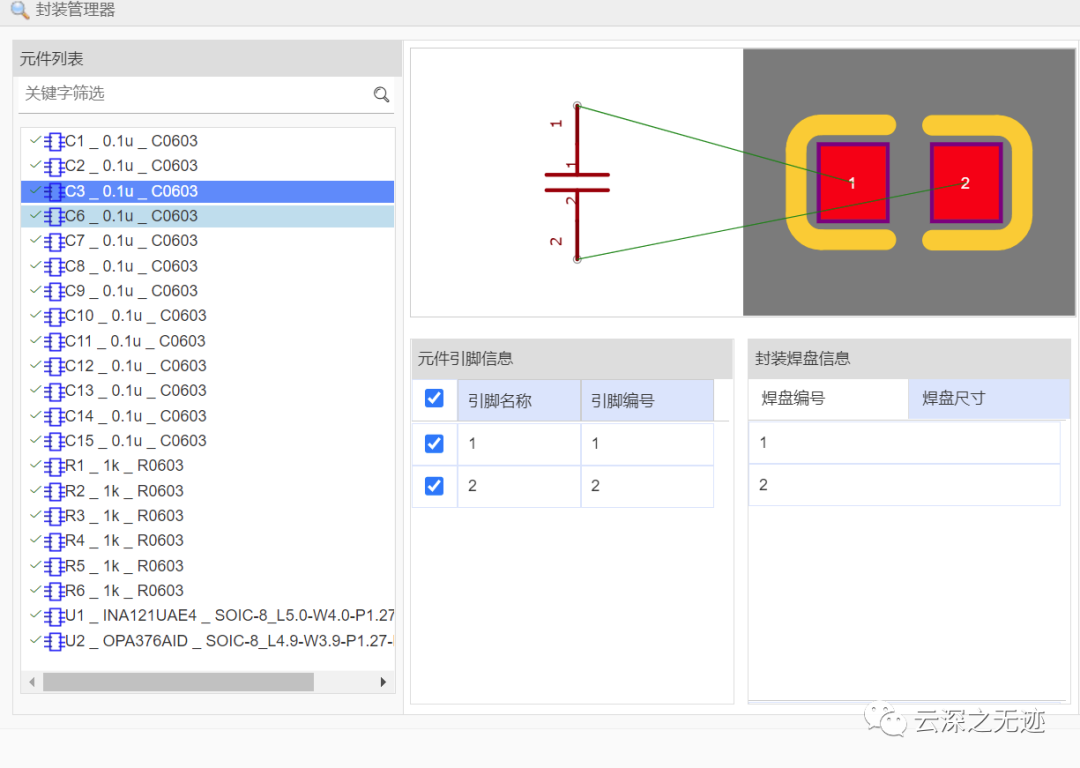Click pad 2 in the footprint preview
Image resolution: width=1080 pixels, height=768 pixels.
[964, 183]
